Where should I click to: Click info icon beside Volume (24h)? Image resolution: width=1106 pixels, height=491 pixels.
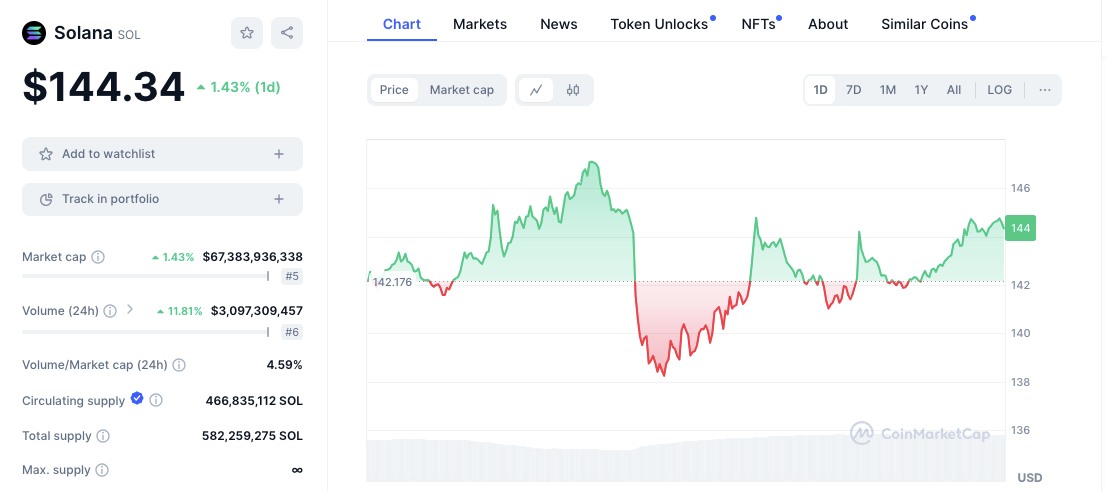(110, 311)
